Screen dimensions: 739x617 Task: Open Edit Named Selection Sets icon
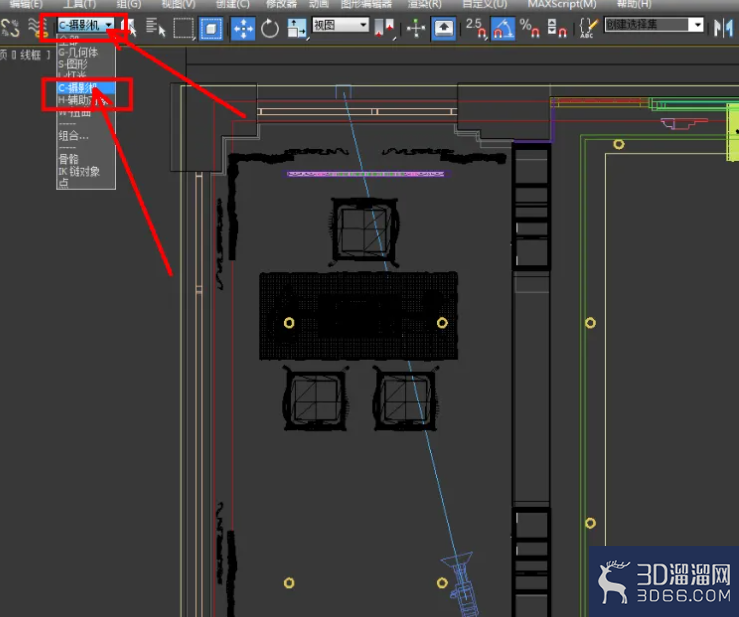588,28
